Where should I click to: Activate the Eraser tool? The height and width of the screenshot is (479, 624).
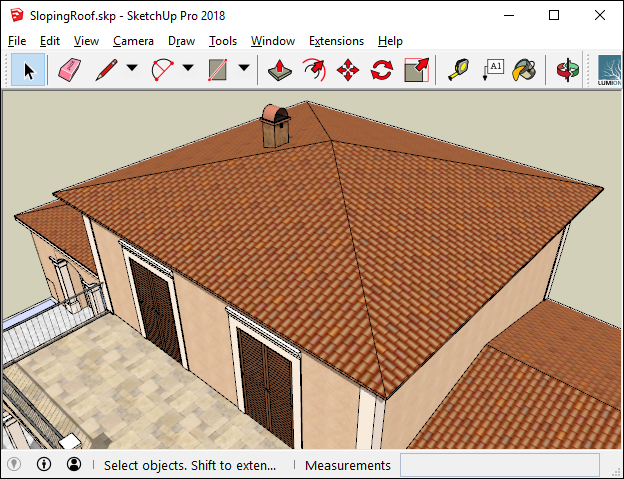click(x=69, y=70)
